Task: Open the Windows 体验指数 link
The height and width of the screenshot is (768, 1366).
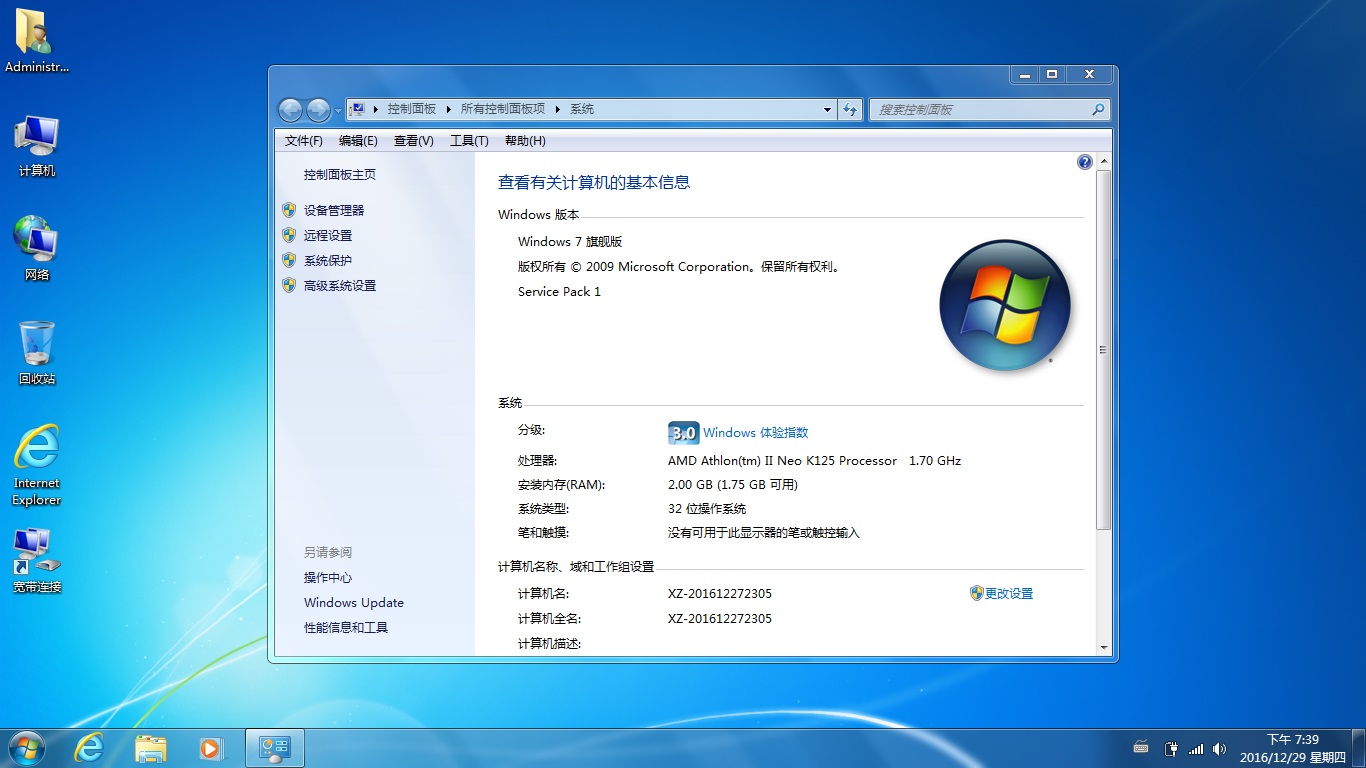Action: click(x=755, y=433)
